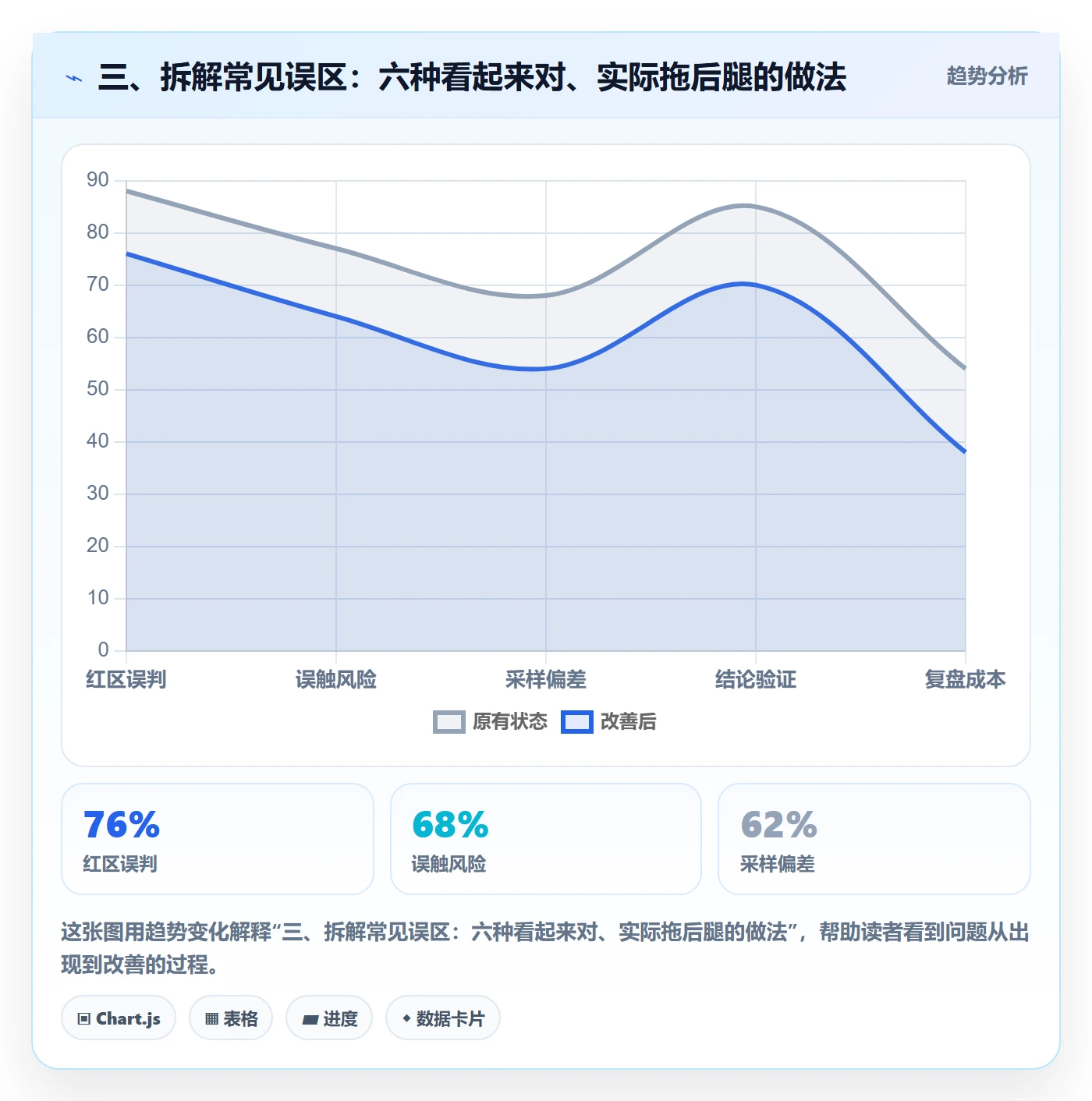Click the 结论验证 x-axis label
The width and height of the screenshot is (1092, 1101).
(x=756, y=679)
